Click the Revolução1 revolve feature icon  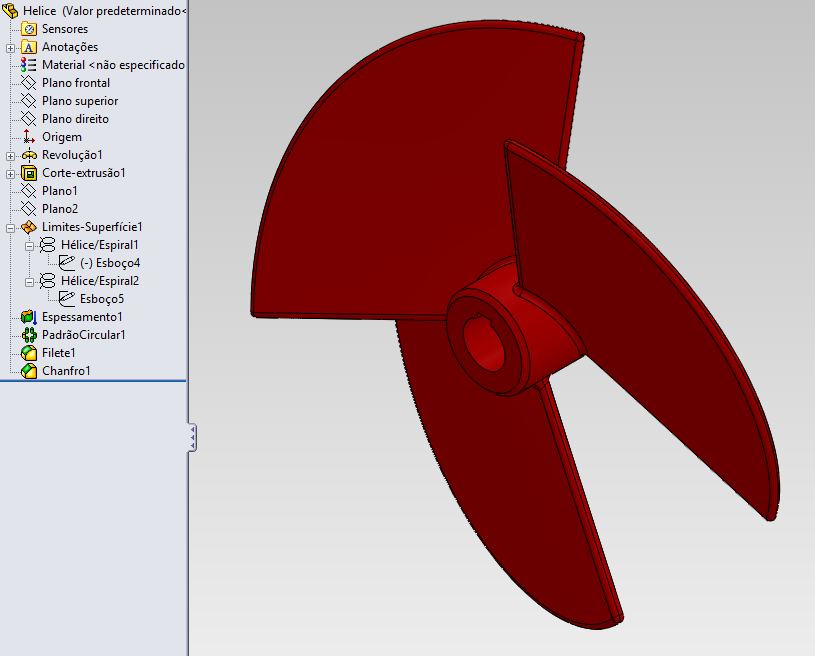point(29,155)
